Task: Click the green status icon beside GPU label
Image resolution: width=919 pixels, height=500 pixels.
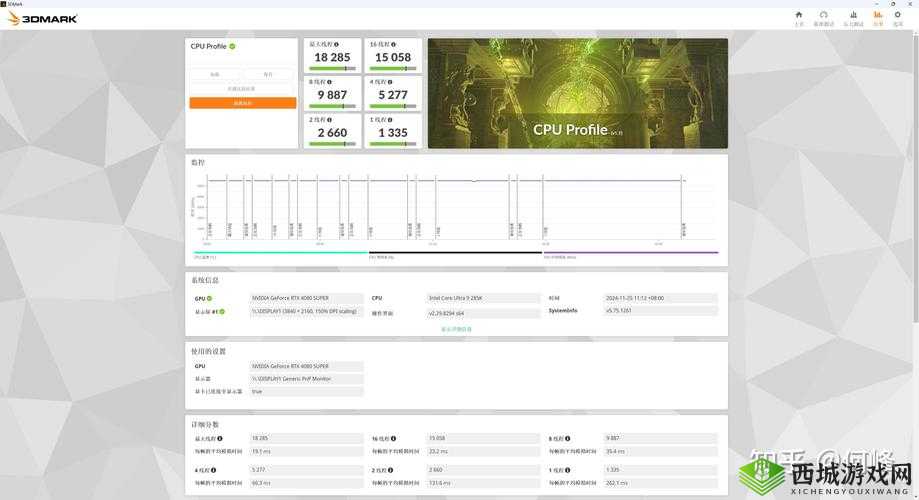Action: point(211,298)
